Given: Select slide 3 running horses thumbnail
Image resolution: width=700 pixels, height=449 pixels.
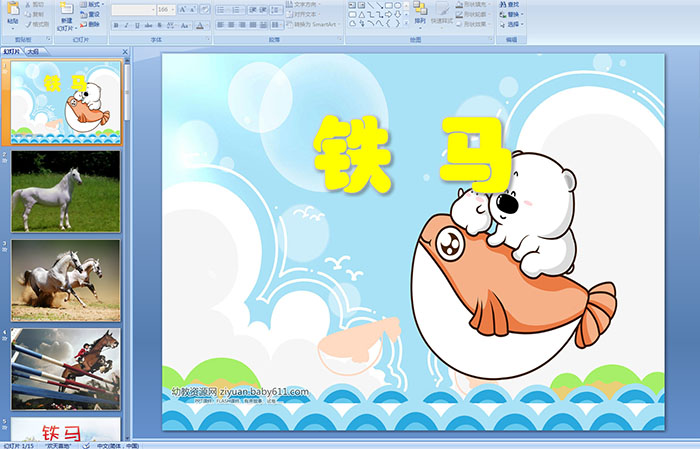Looking at the screenshot, I should tap(66, 280).
